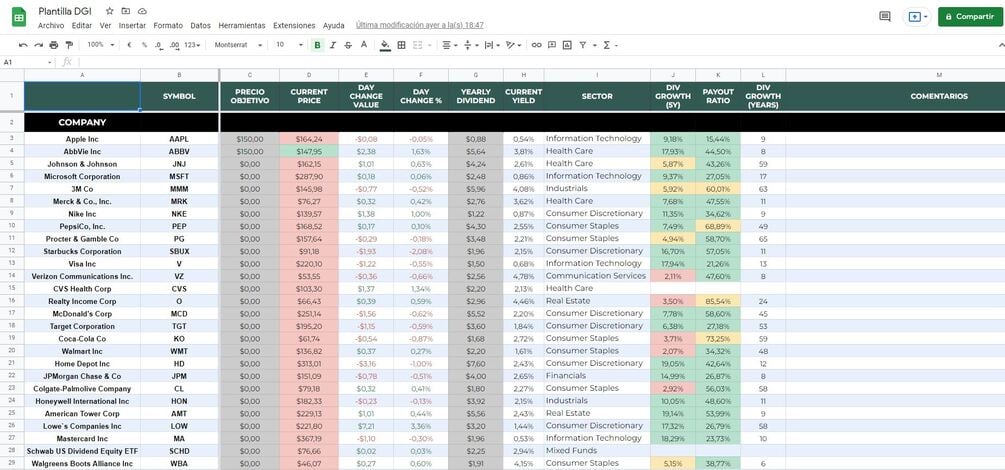Open the text color picker
1005x470 pixels.
364,45
